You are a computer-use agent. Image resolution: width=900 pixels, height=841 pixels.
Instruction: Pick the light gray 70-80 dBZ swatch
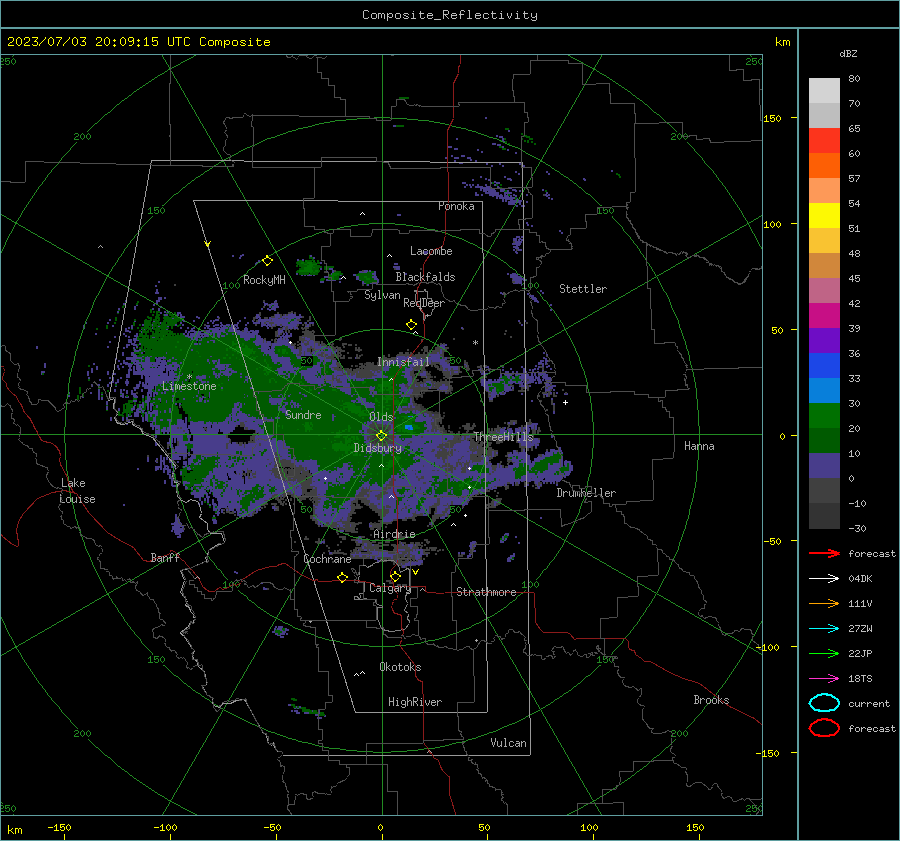coord(824,91)
